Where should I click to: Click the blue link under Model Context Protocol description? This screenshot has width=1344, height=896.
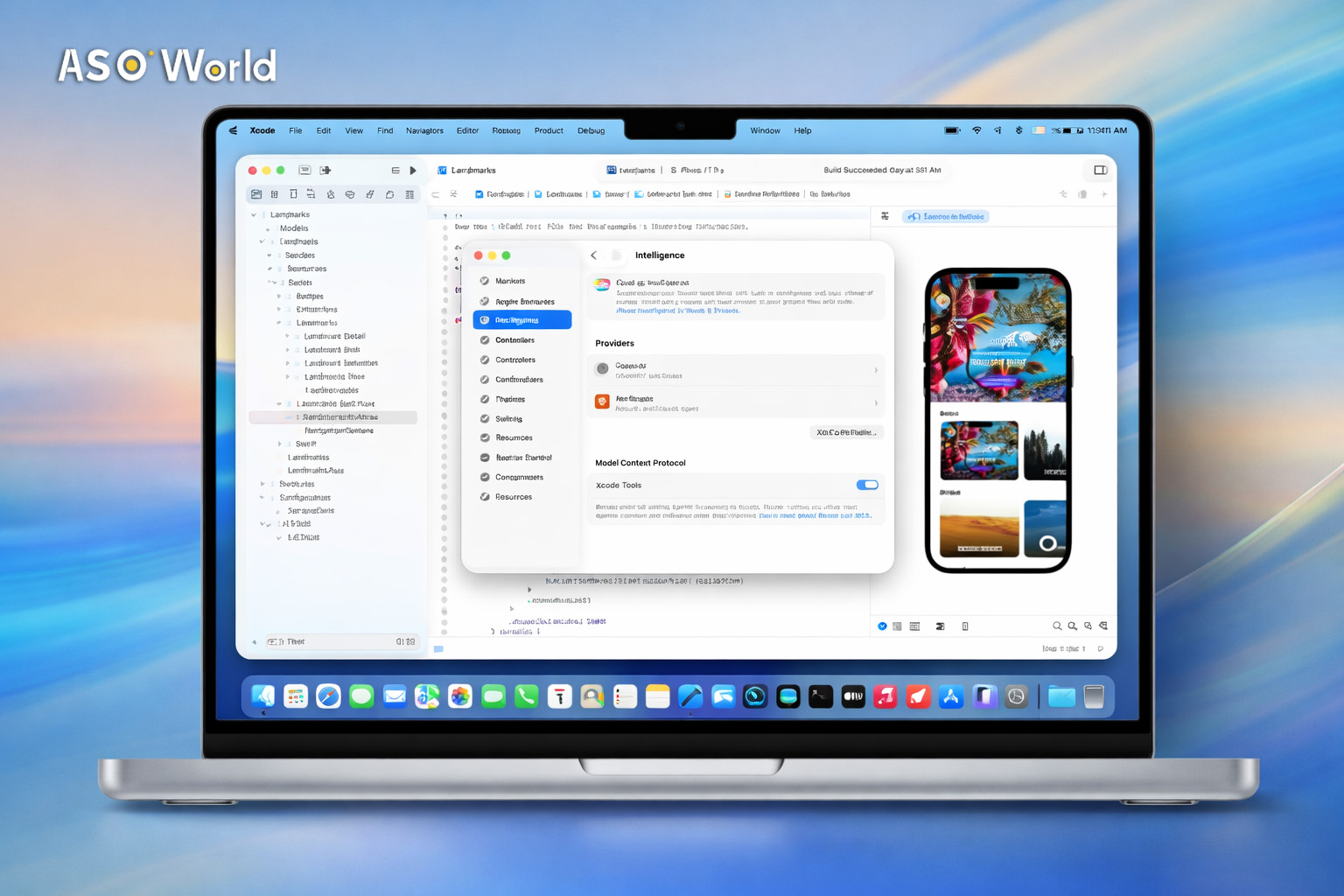814,515
